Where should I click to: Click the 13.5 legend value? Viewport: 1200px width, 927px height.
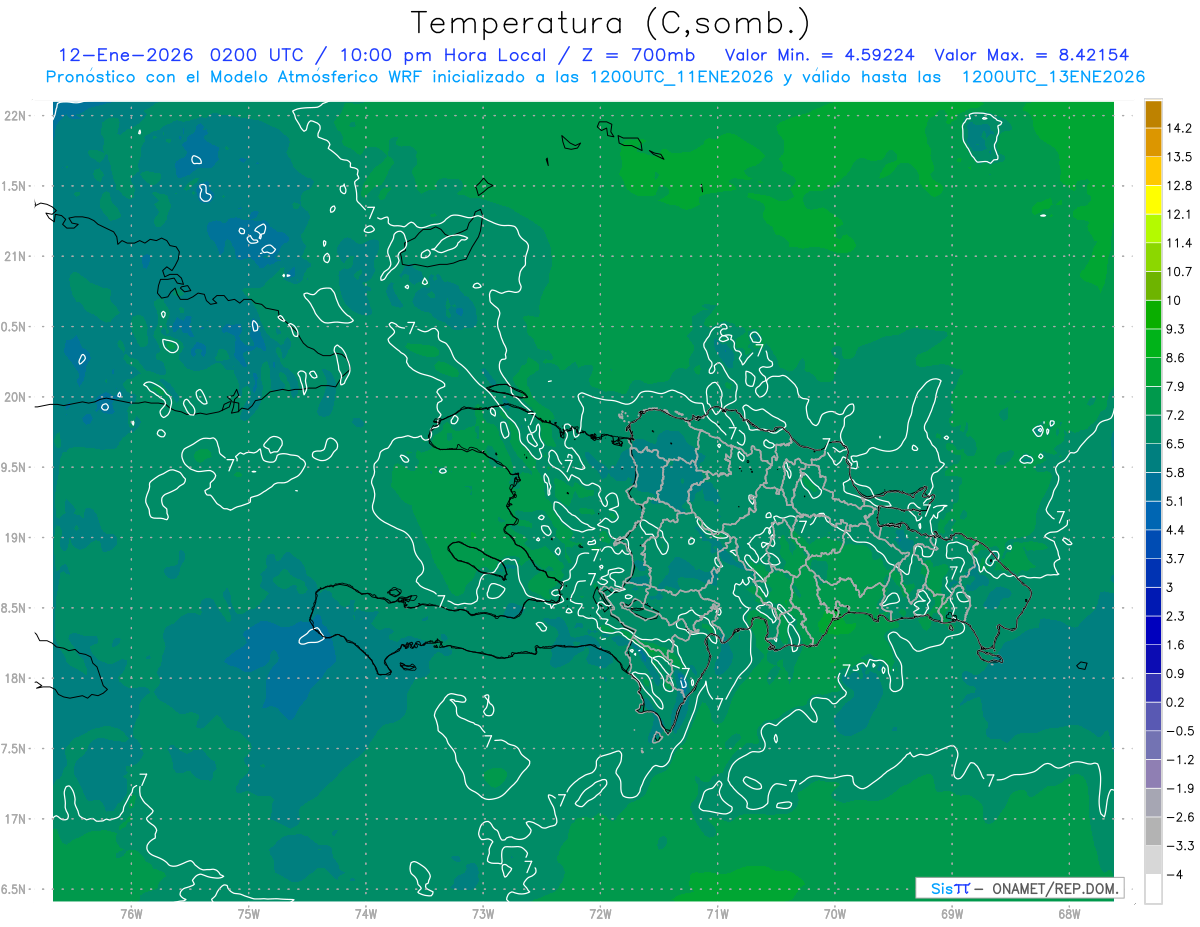1179,157
